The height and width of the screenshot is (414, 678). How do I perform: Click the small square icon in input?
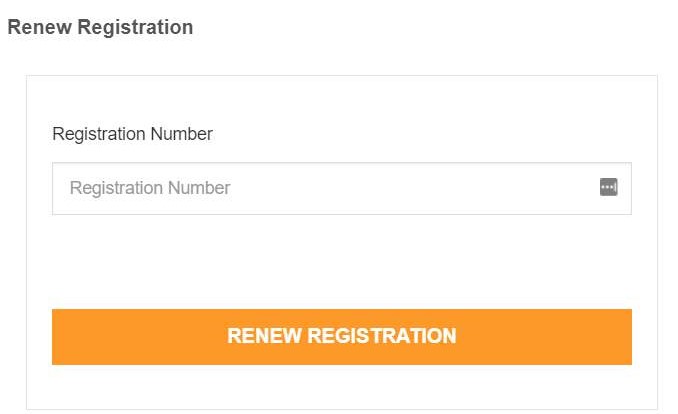[608, 187]
